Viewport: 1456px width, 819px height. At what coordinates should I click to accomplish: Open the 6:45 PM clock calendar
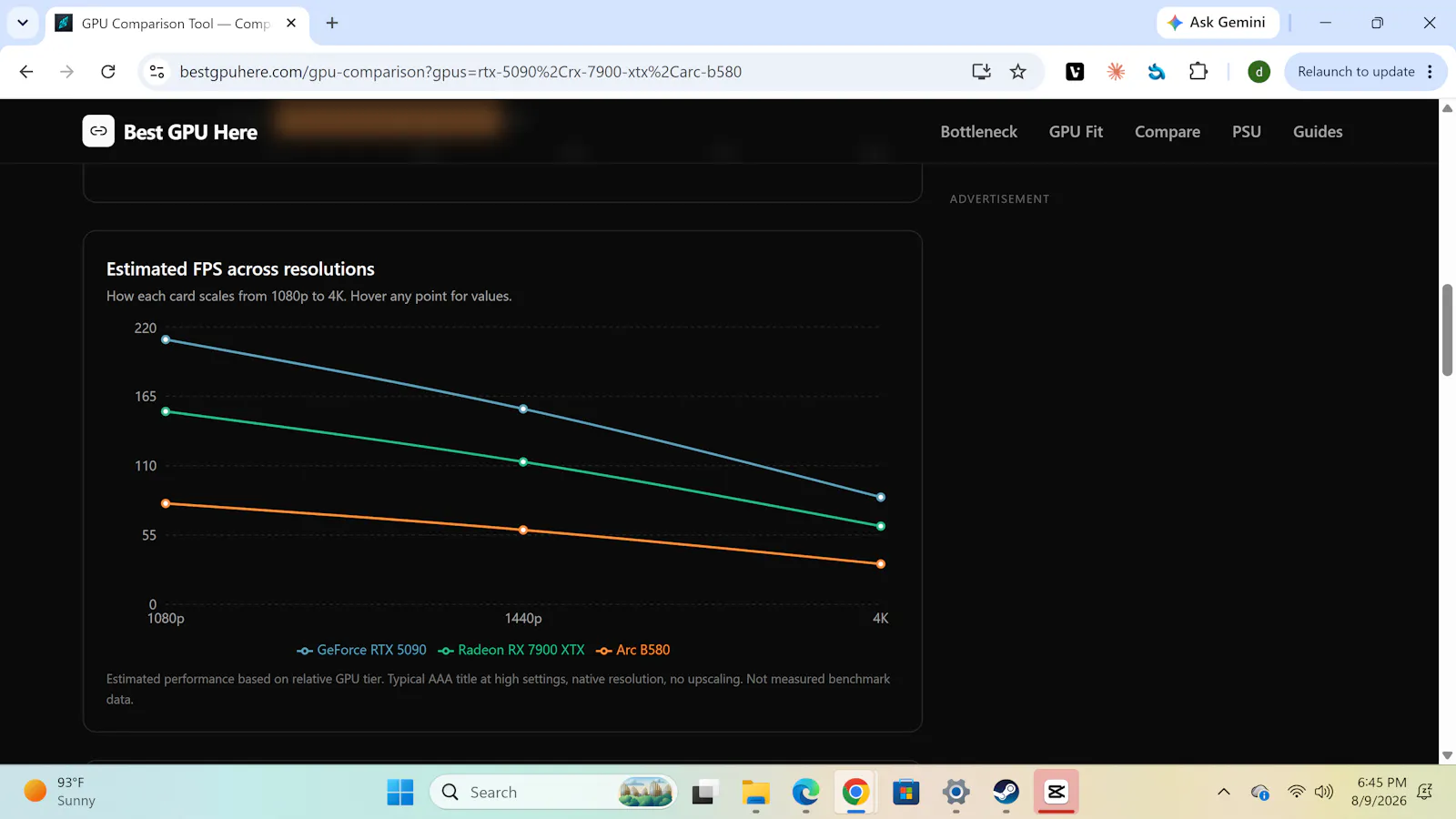1378,792
